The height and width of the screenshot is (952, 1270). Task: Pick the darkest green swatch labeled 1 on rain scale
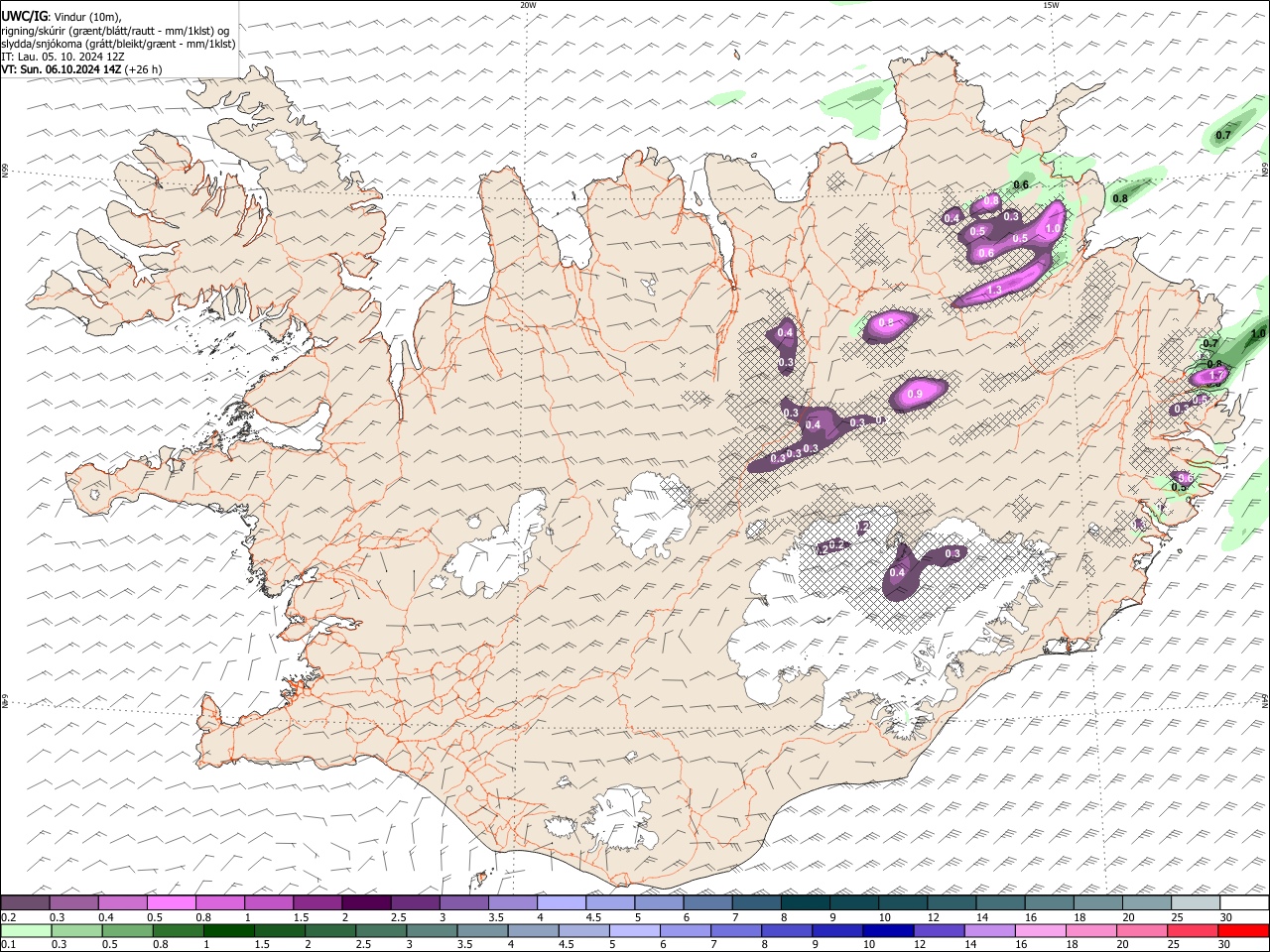(228, 931)
